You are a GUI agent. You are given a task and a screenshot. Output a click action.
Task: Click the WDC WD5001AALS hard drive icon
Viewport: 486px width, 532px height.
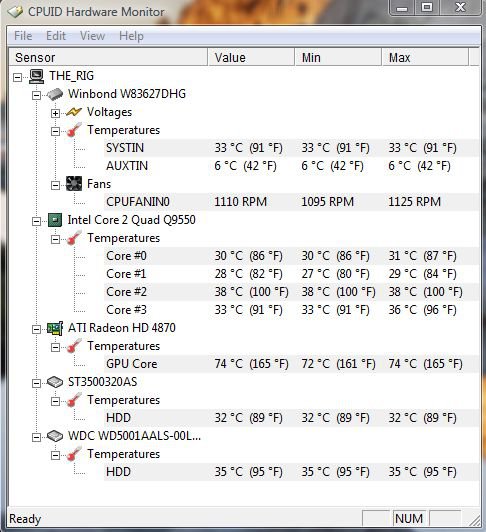click(55, 436)
